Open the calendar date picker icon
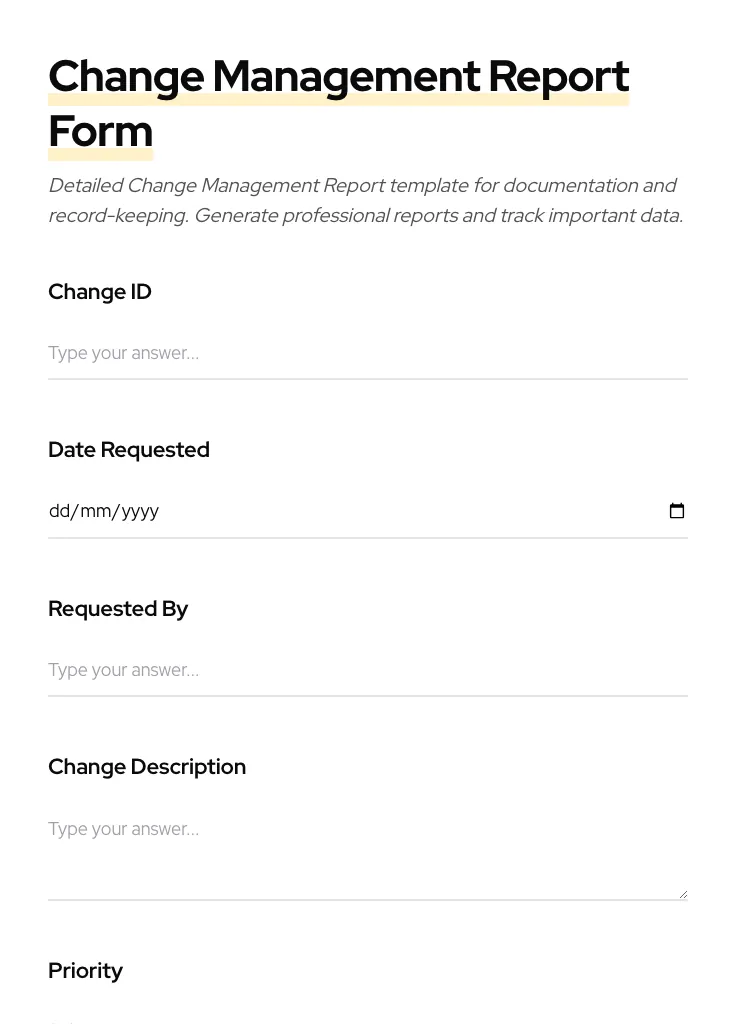Screen dimensions: 736x1024 [677, 511]
